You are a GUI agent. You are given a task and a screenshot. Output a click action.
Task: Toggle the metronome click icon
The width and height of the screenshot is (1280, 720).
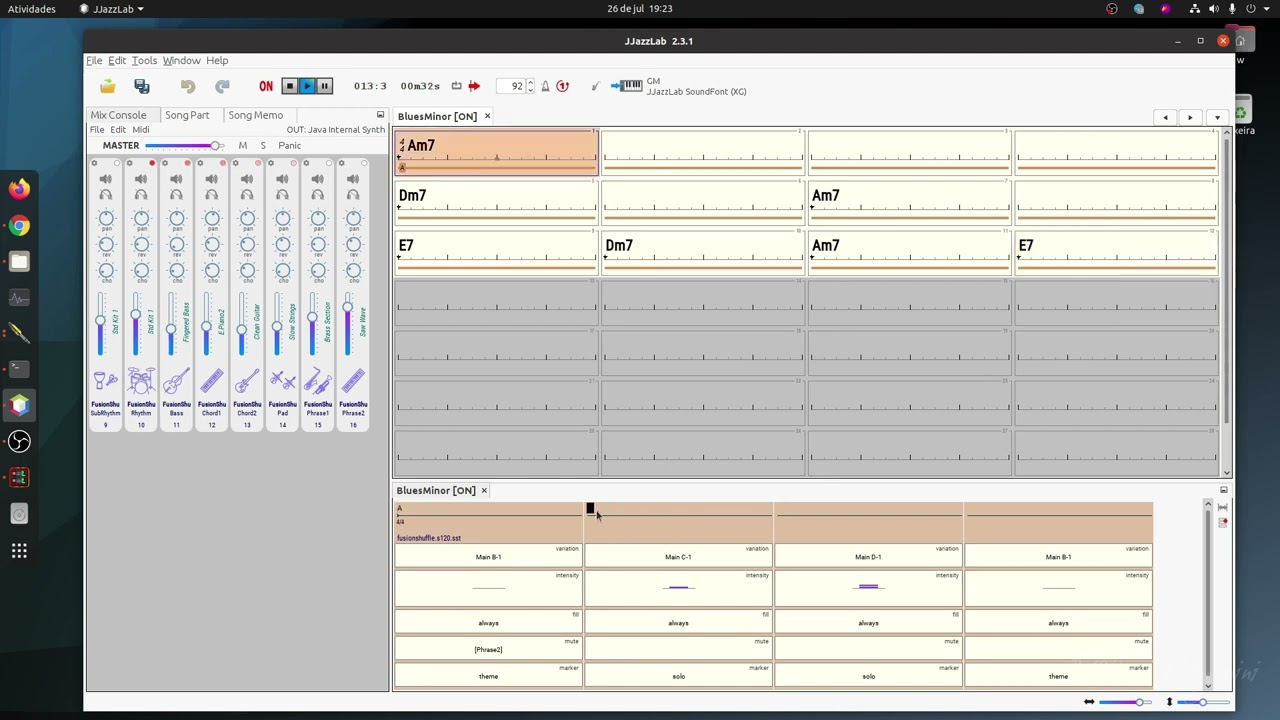point(545,86)
